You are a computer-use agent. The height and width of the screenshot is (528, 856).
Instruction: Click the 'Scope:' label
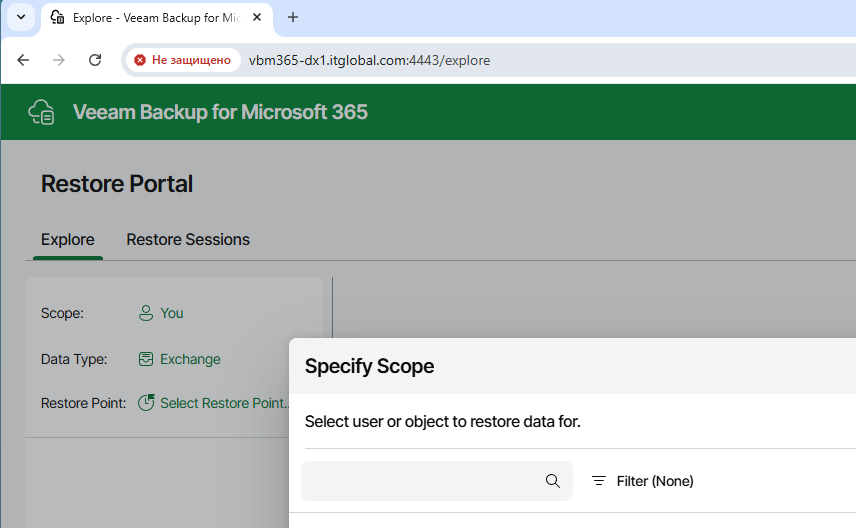point(62,313)
